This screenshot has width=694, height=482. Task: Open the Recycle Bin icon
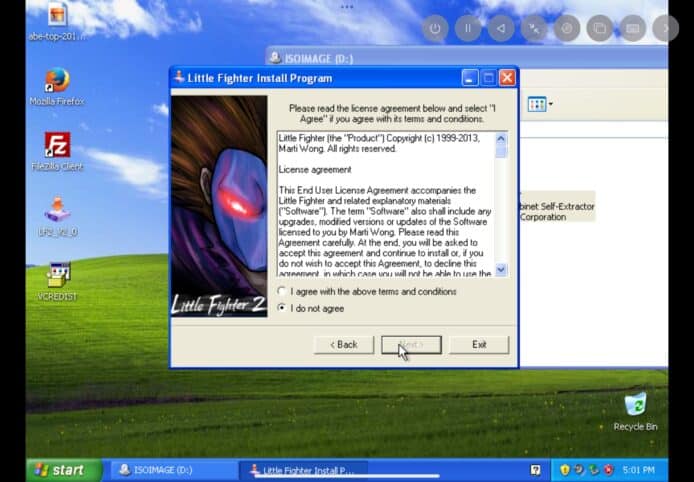(635, 406)
